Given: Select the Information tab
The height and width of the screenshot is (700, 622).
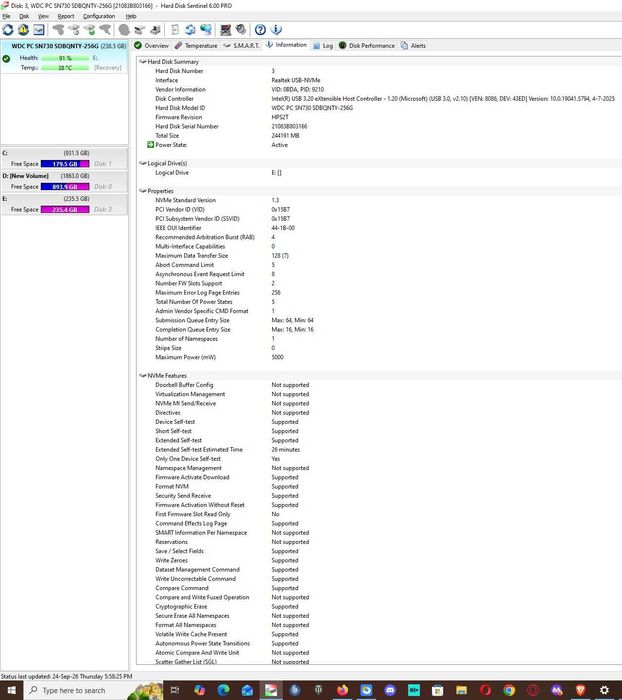Looking at the screenshot, I should tap(287, 45).
